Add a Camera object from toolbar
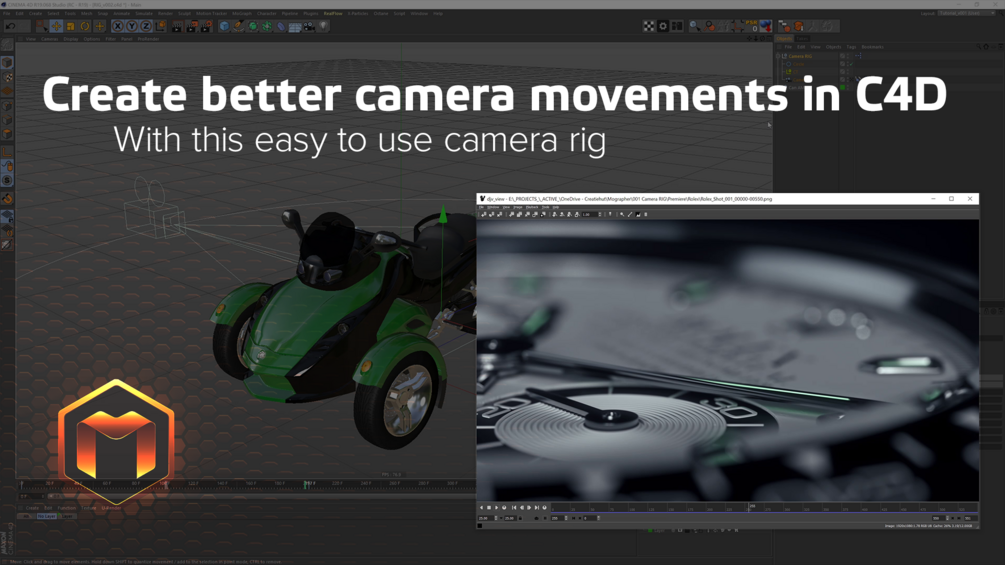 point(309,26)
